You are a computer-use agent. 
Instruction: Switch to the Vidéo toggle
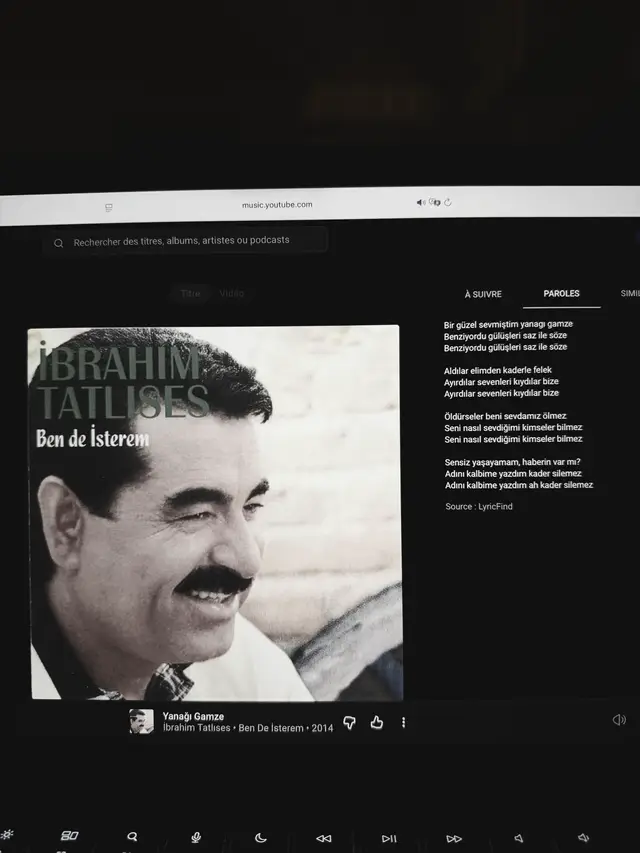tap(231, 293)
